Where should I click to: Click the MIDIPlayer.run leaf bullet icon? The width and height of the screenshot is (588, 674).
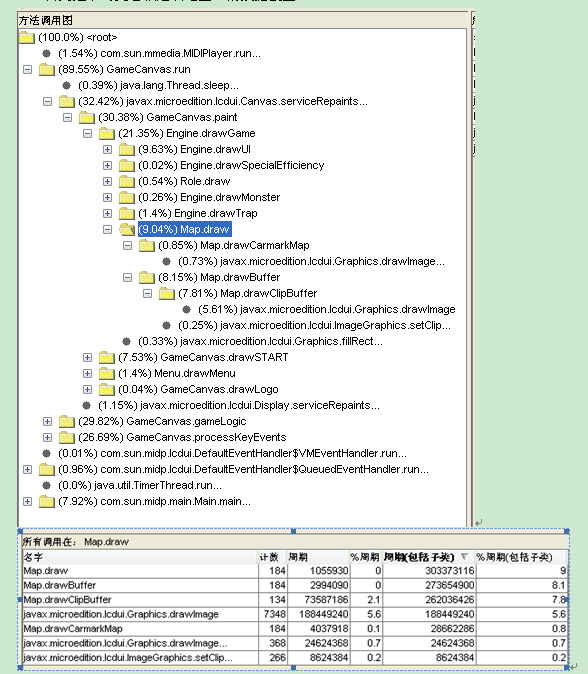click(x=46, y=54)
